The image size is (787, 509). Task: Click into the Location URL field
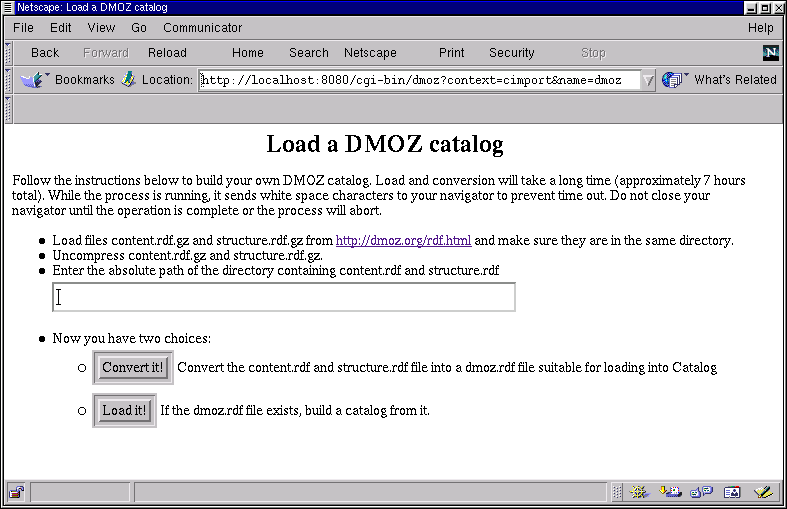coord(420,80)
